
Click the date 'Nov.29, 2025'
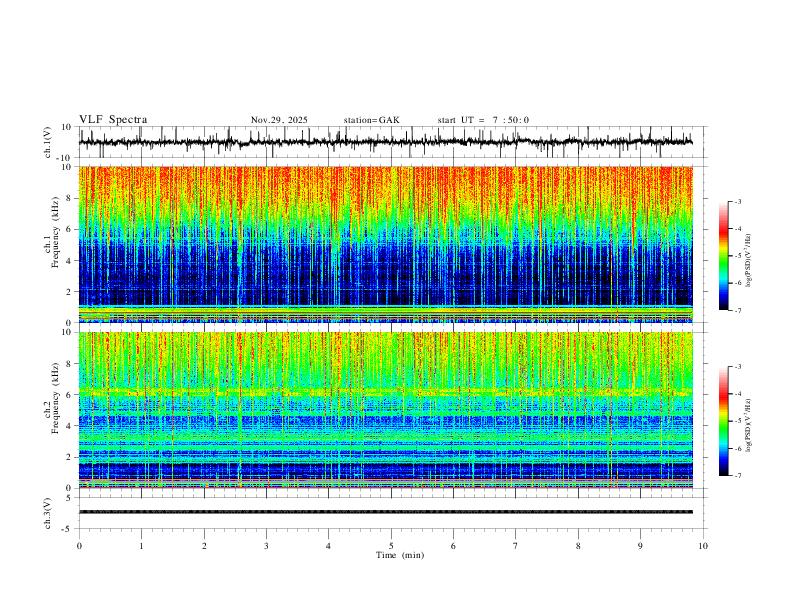pos(279,120)
